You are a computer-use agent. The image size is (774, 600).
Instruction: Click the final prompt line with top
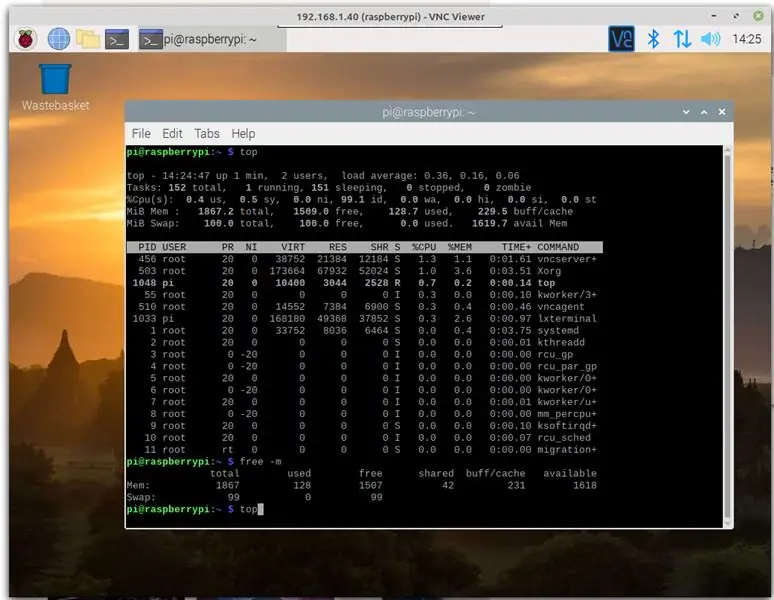pyautogui.click(x=195, y=509)
